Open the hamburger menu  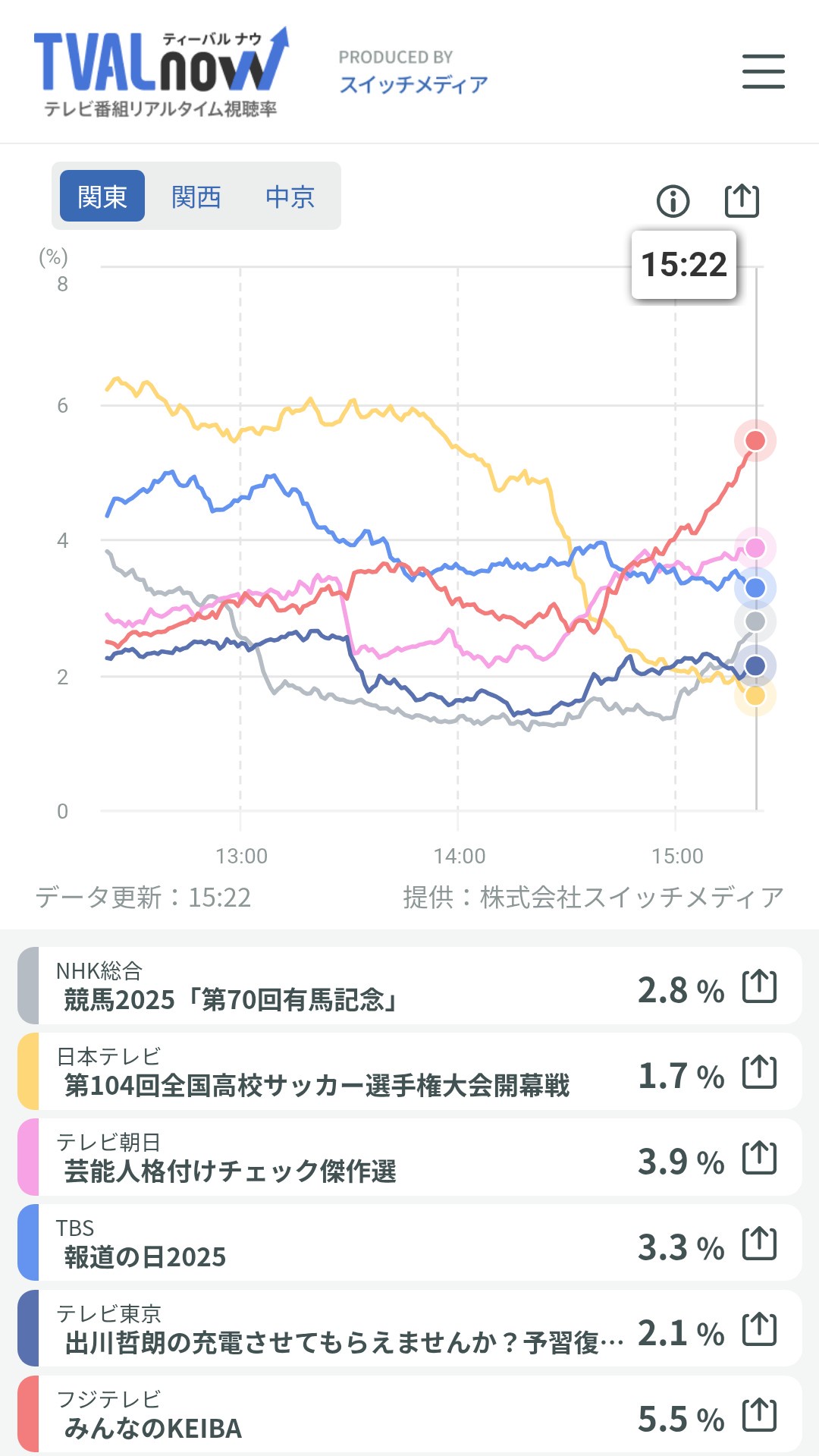763,71
